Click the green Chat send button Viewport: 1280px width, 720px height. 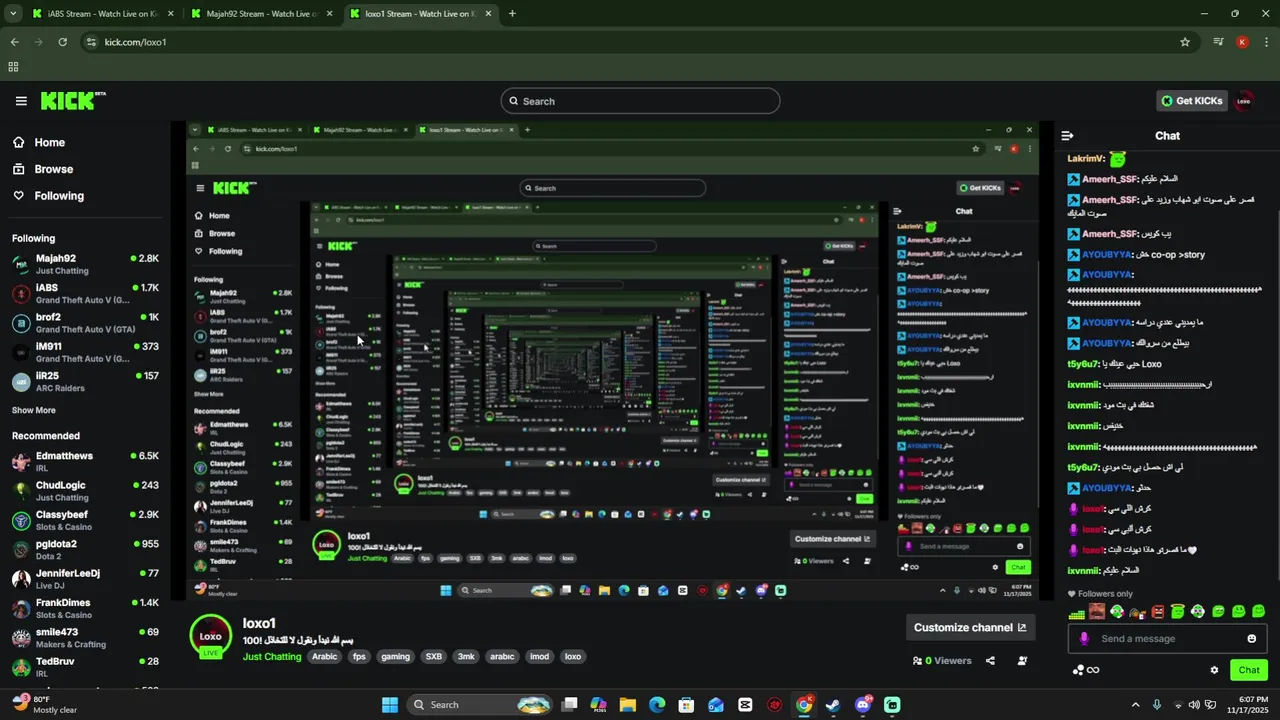point(1249,670)
